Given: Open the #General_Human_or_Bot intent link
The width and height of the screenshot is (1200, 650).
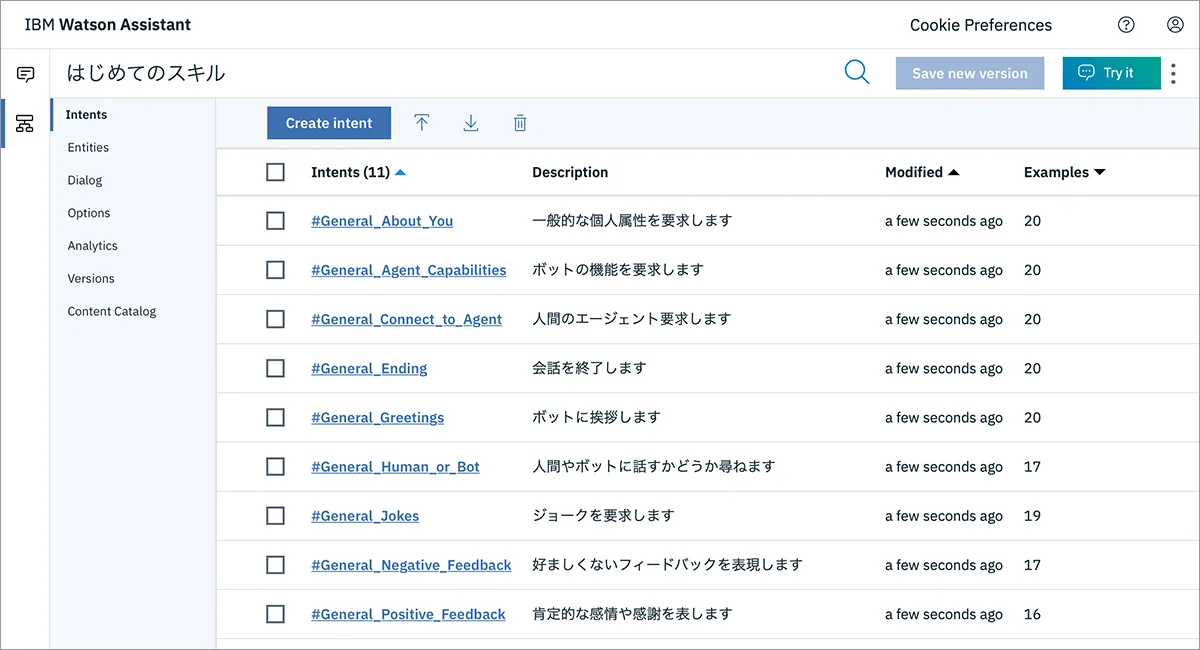Looking at the screenshot, I should click(x=396, y=466).
